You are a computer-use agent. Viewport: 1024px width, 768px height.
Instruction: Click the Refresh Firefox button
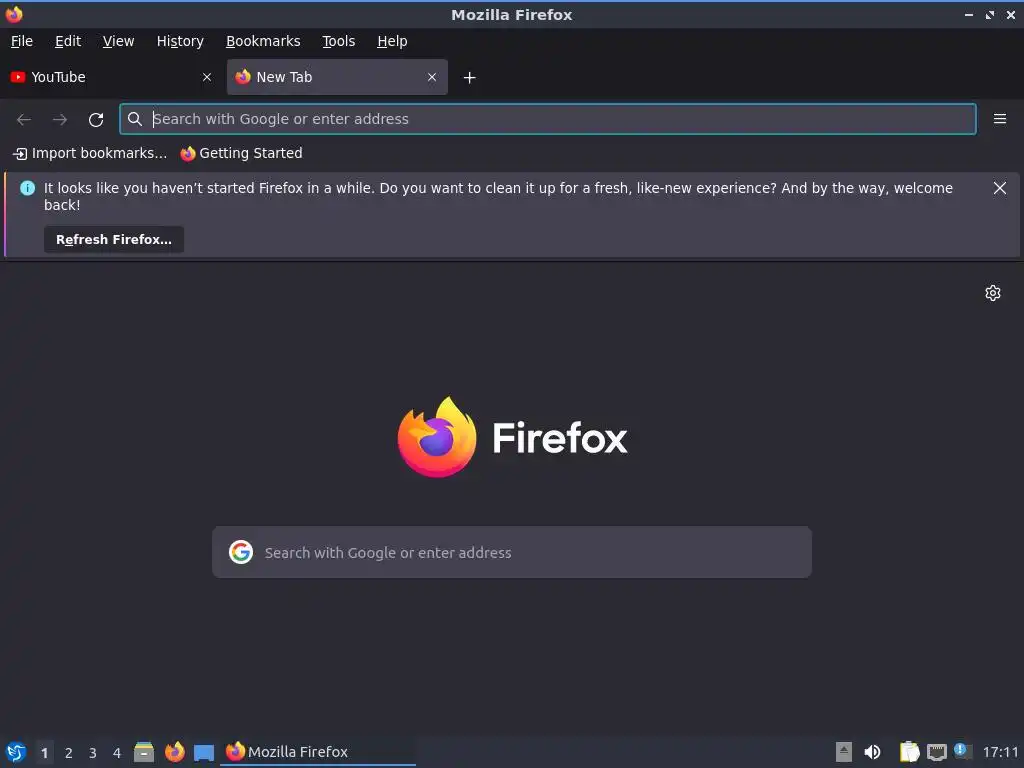coord(114,240)
